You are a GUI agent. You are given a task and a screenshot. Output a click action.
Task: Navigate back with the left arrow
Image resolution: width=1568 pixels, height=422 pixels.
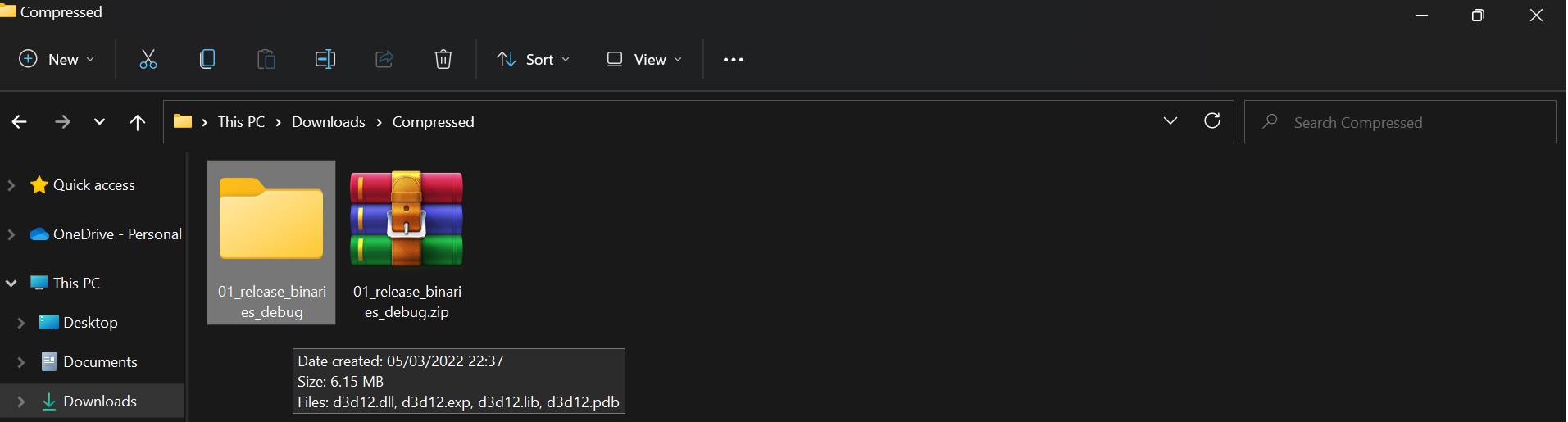coord(20,122)
